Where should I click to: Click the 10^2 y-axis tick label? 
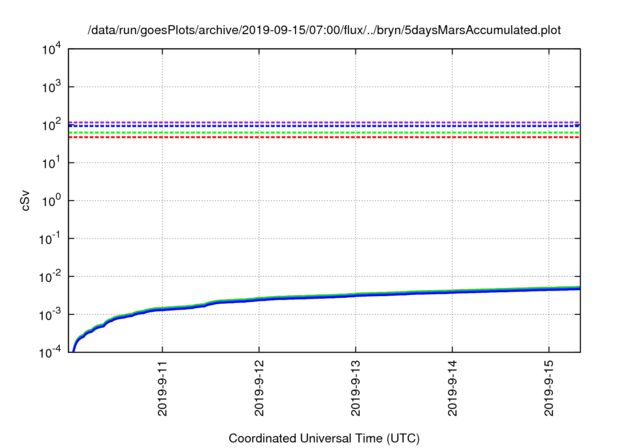[52, 125]
